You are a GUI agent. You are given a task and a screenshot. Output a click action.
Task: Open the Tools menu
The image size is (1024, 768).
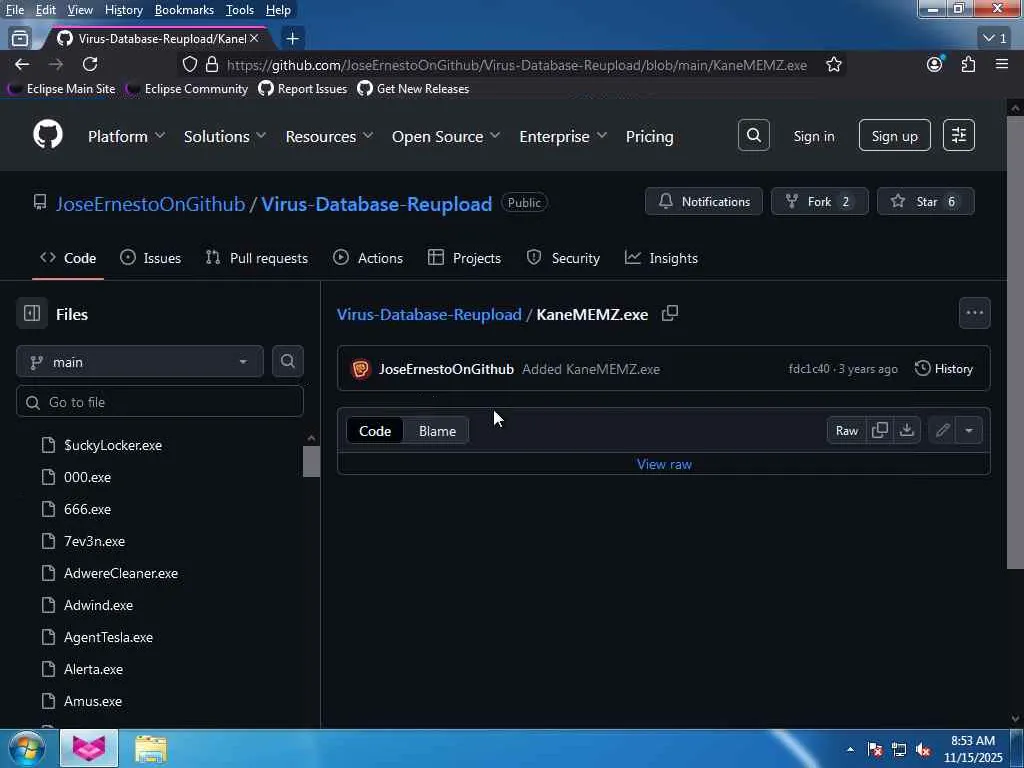tap(240, 10)
